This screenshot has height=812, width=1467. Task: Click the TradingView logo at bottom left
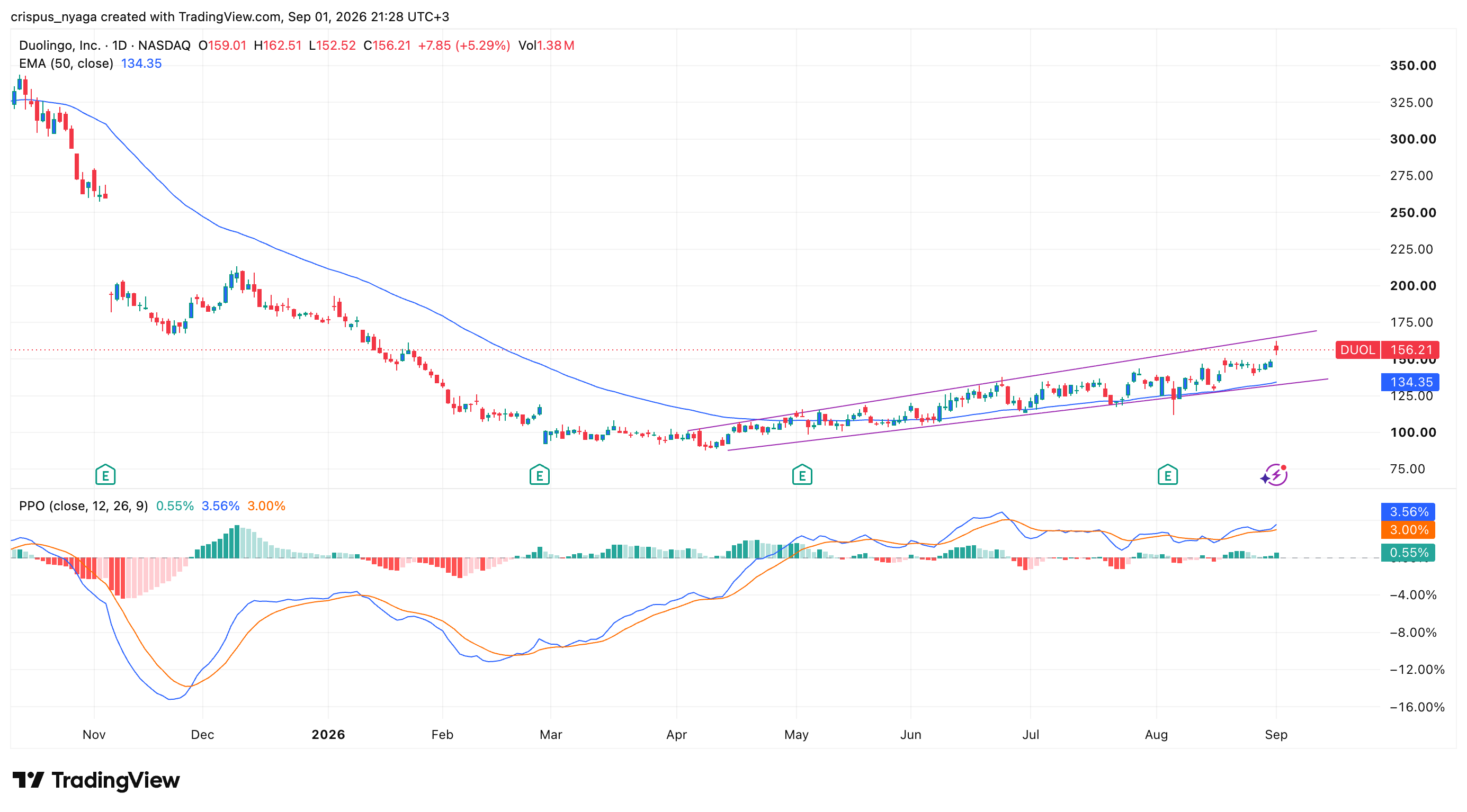[96, 780]
